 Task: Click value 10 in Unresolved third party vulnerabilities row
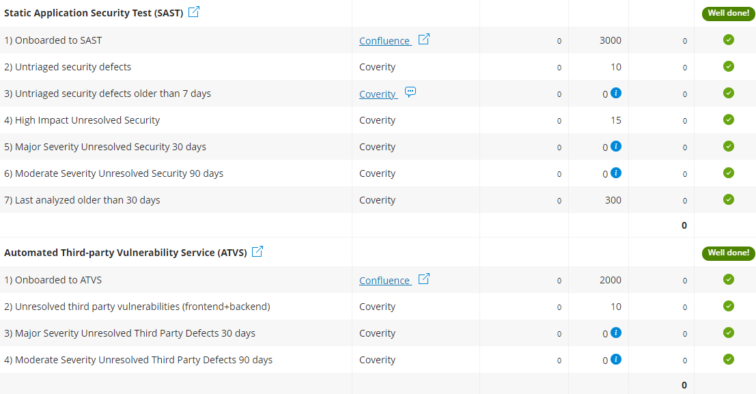click(x=616, y=307)
